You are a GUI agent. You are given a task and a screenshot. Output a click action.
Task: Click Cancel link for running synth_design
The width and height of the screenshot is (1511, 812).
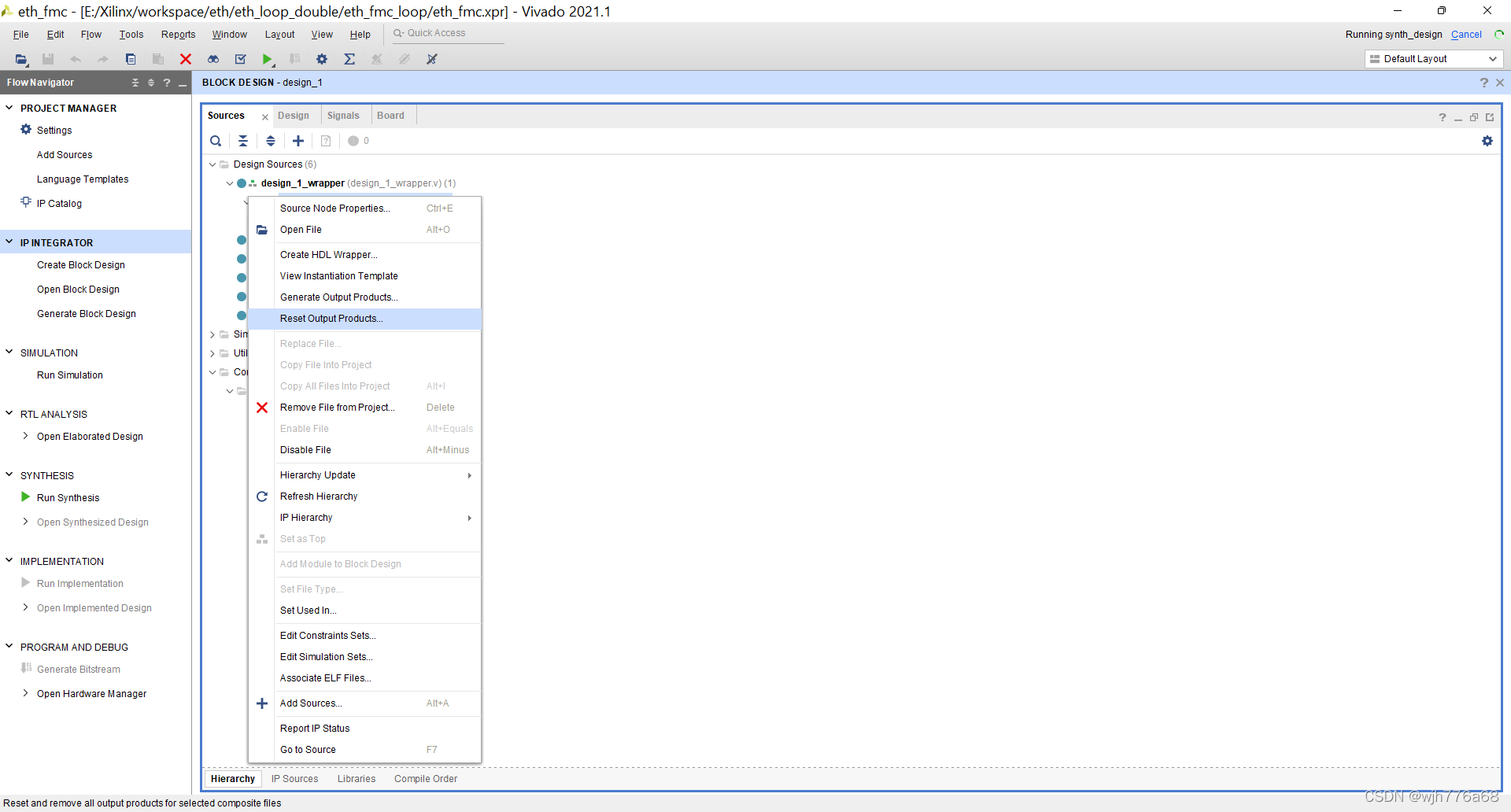[1466, 35]
